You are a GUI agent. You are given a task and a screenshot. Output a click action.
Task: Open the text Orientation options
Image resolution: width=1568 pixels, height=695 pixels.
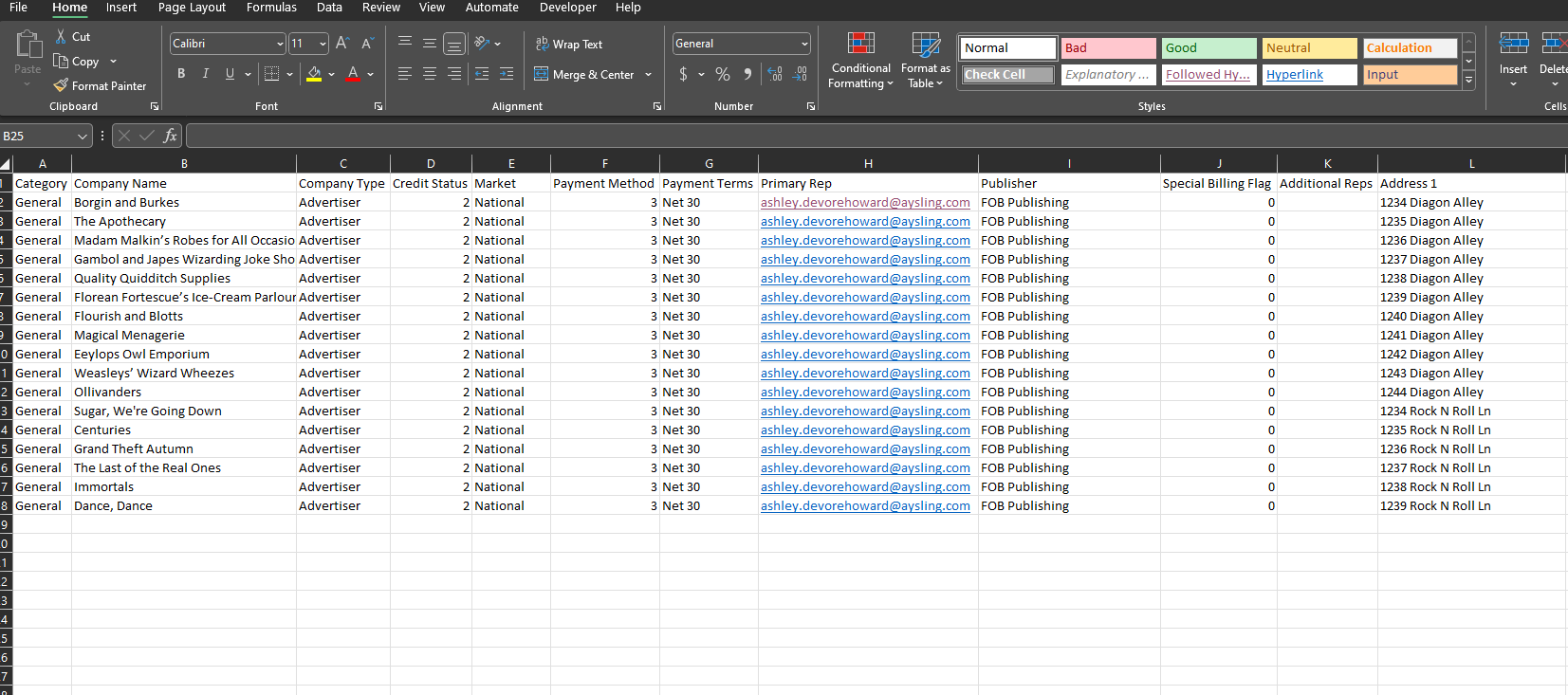482,43
